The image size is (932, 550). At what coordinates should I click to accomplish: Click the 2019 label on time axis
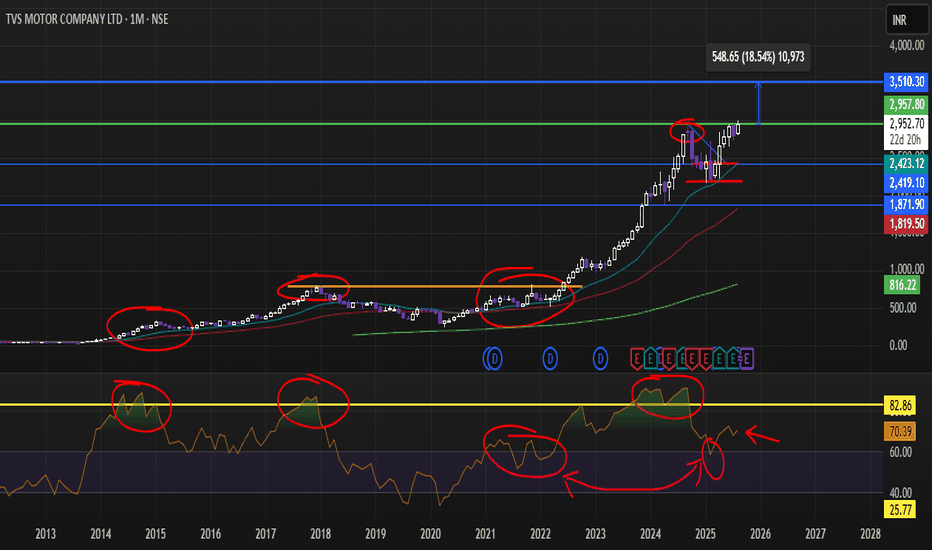pyautogui.click(x=376, y=534)
